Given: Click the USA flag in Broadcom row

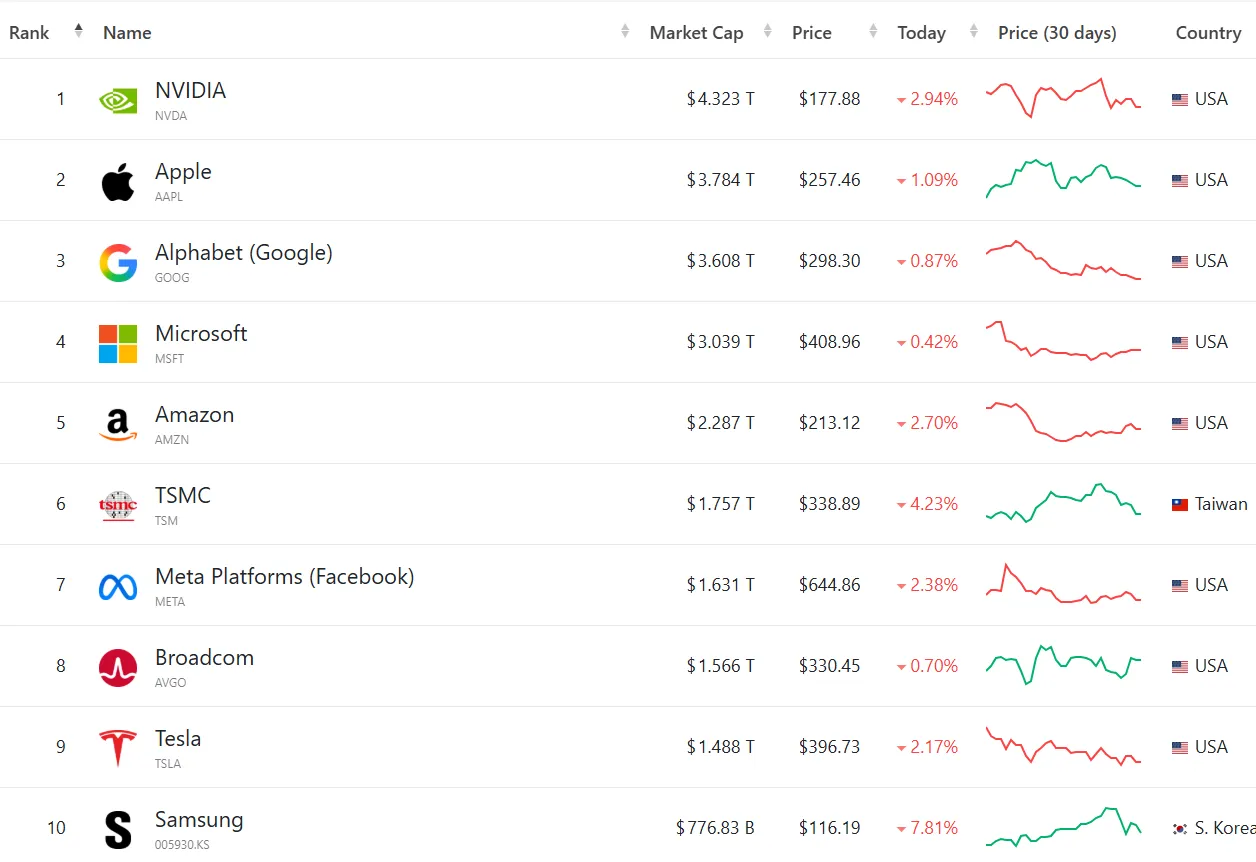Looking at the screenshot, I should [1180, 666].
